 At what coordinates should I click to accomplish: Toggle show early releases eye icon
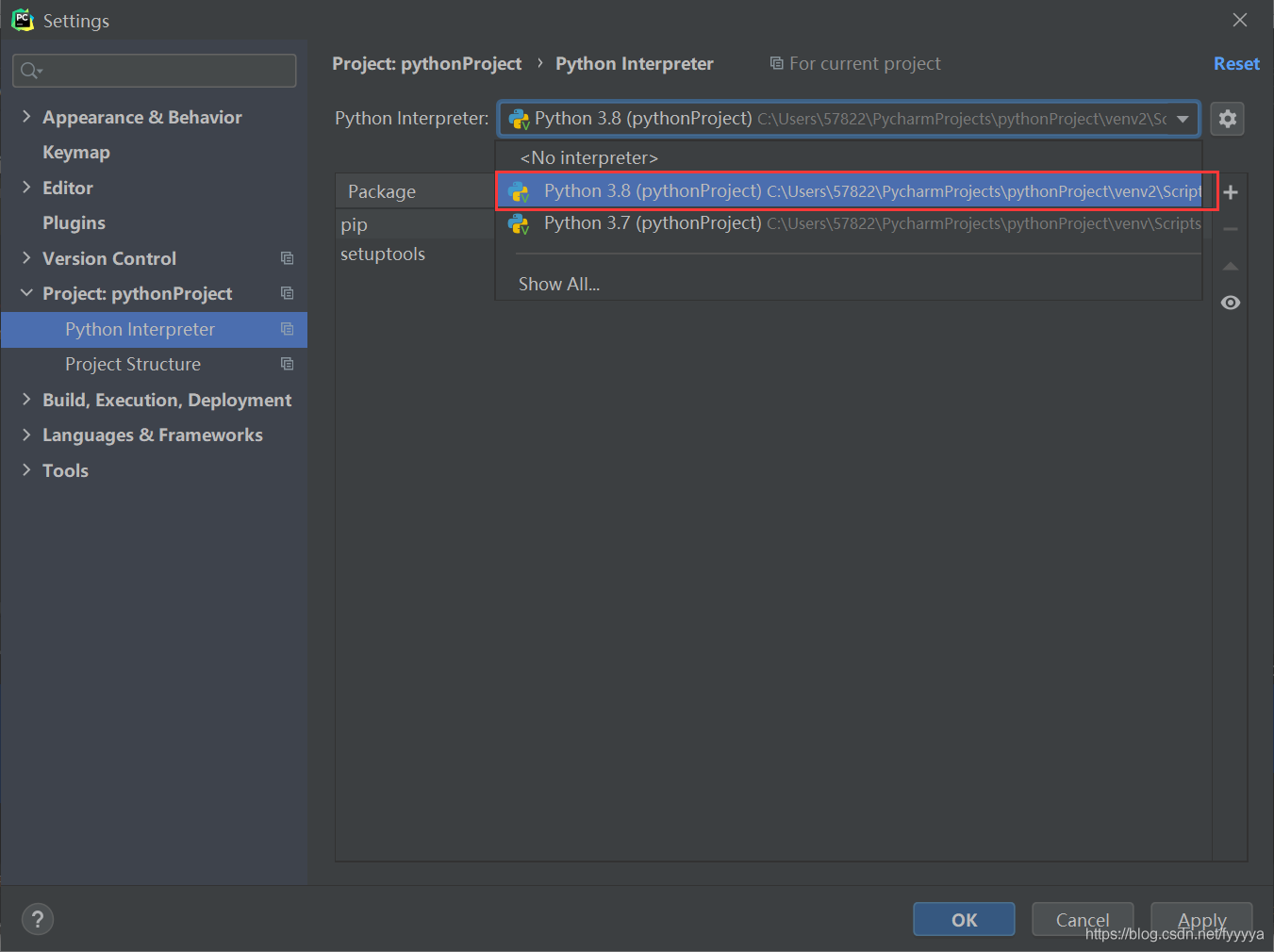click(x=1231, y=303)
